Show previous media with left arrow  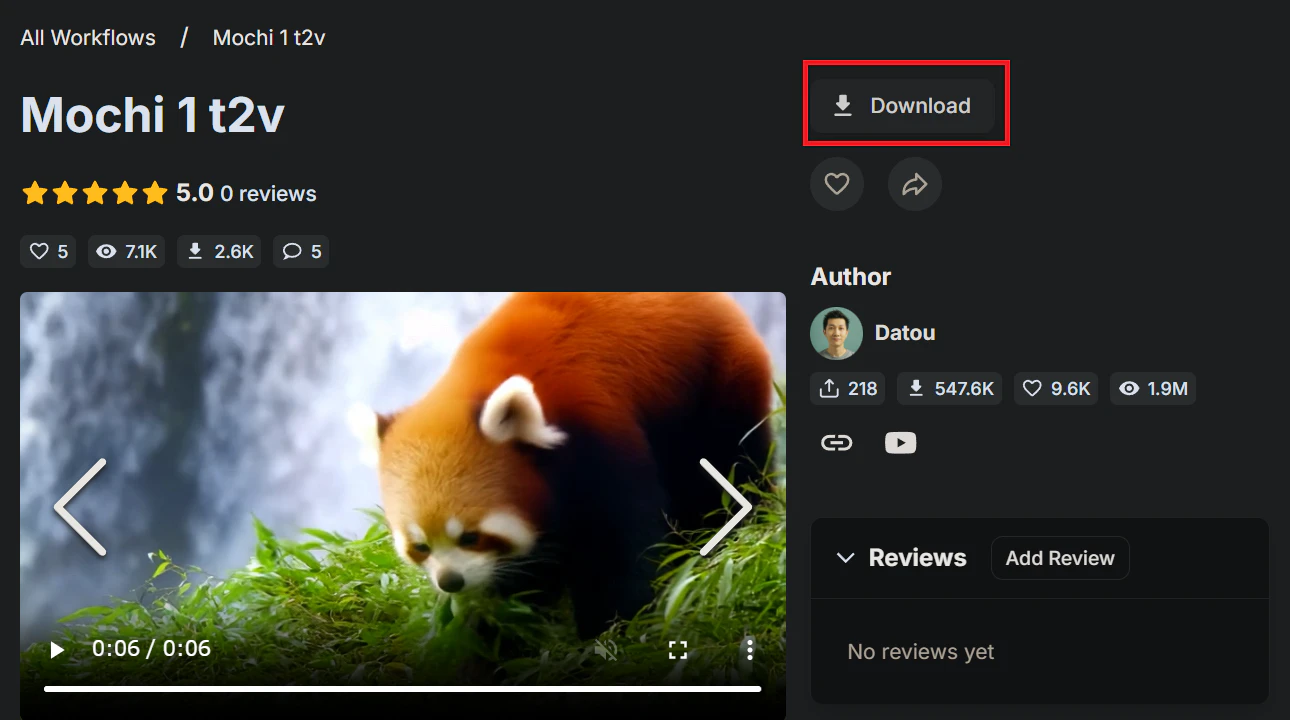pyautogui.click(x=80, y=507)
